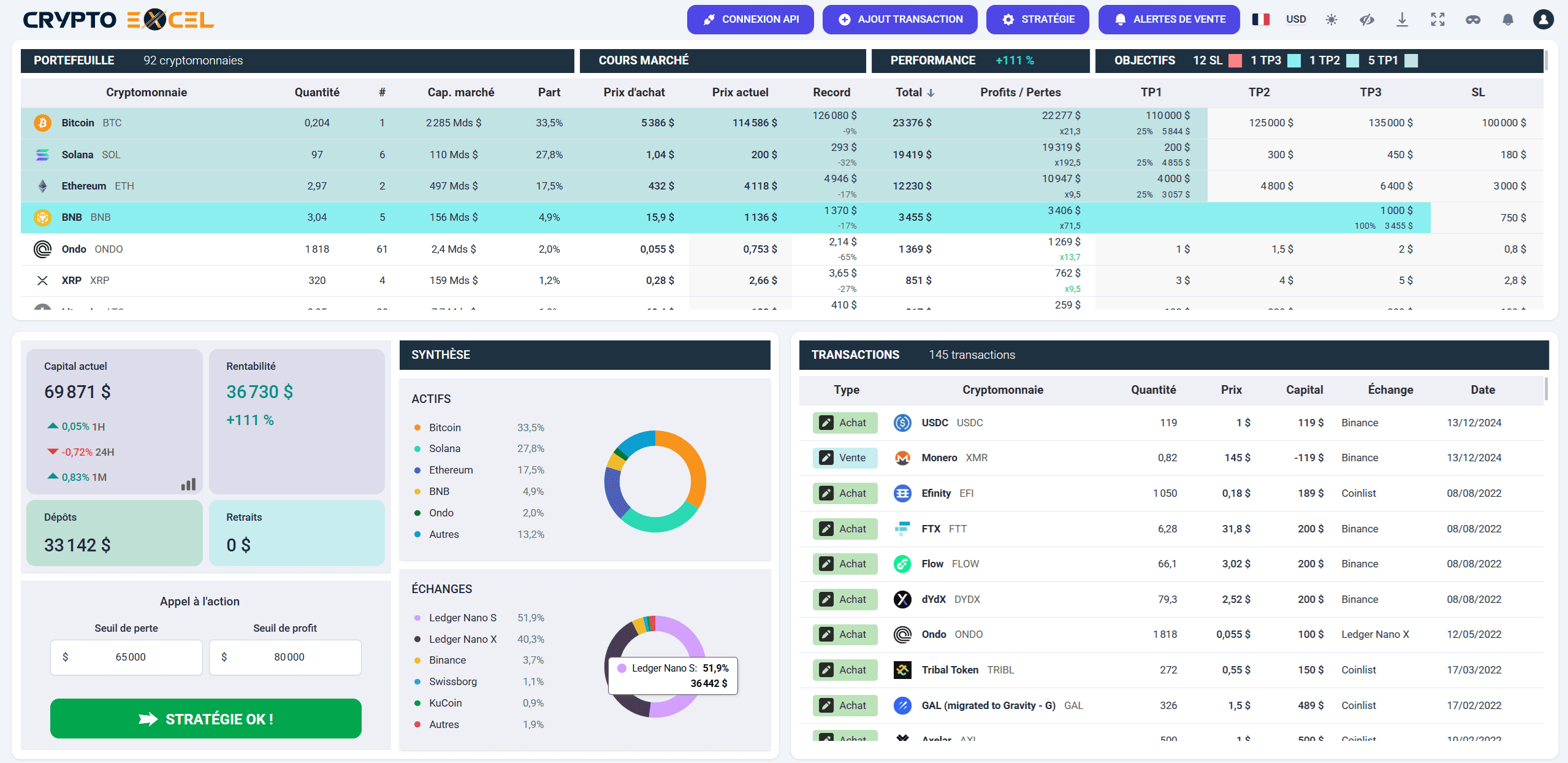Open the USD currency selector

(1295, 19)
